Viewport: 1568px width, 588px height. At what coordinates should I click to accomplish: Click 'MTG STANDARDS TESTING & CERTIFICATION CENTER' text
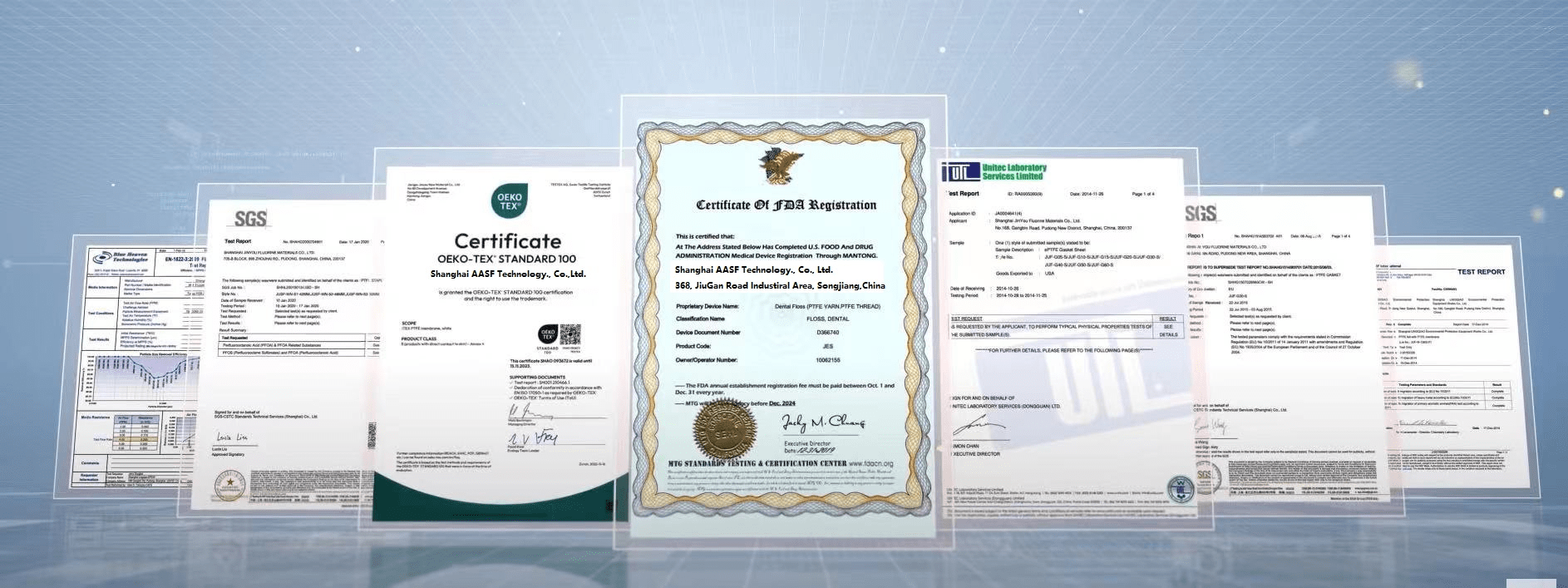pos(757,463)
